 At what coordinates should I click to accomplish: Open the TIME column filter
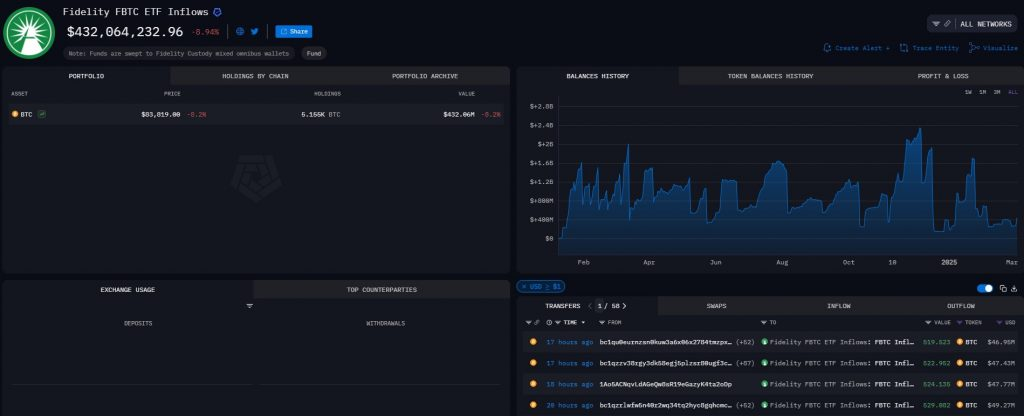[558, 323]
